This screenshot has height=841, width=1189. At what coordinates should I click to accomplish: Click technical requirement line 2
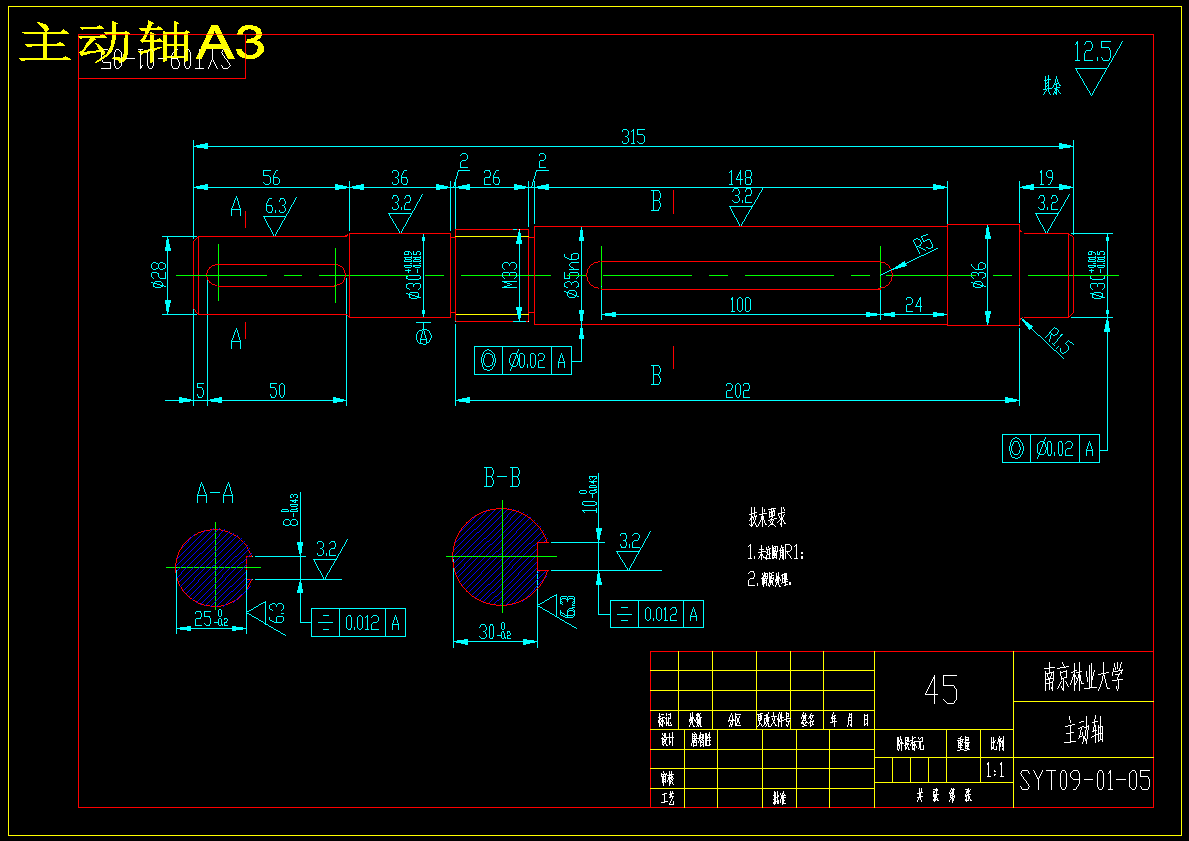[770, 580]
